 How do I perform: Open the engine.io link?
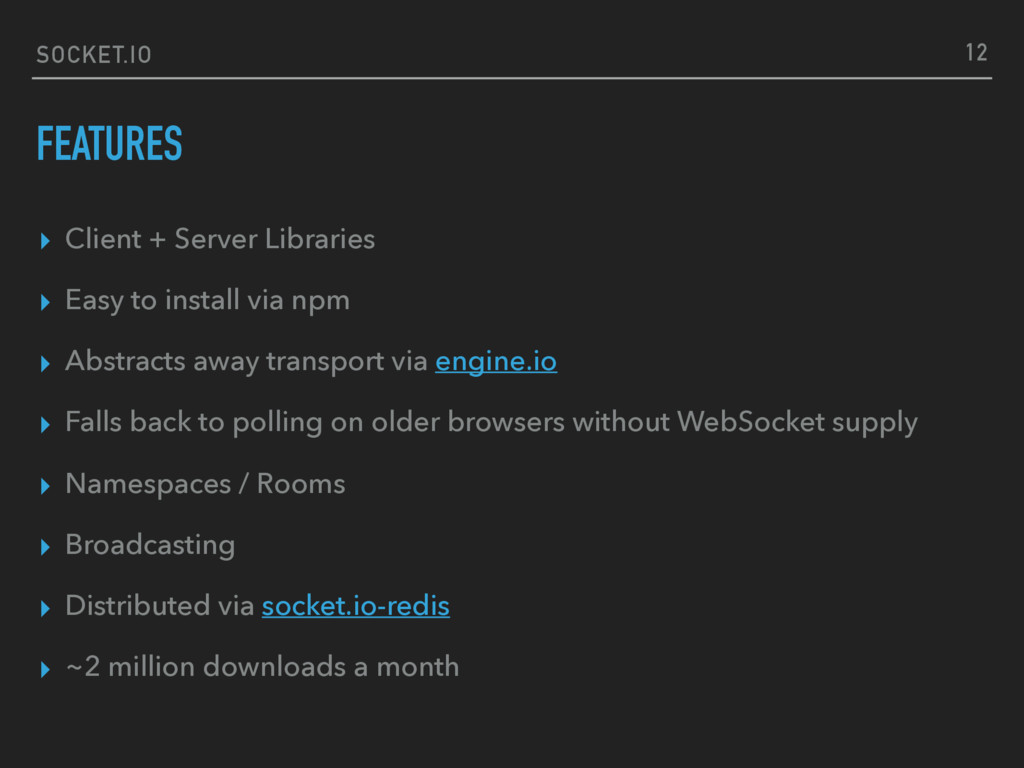[x=496, y=362]
